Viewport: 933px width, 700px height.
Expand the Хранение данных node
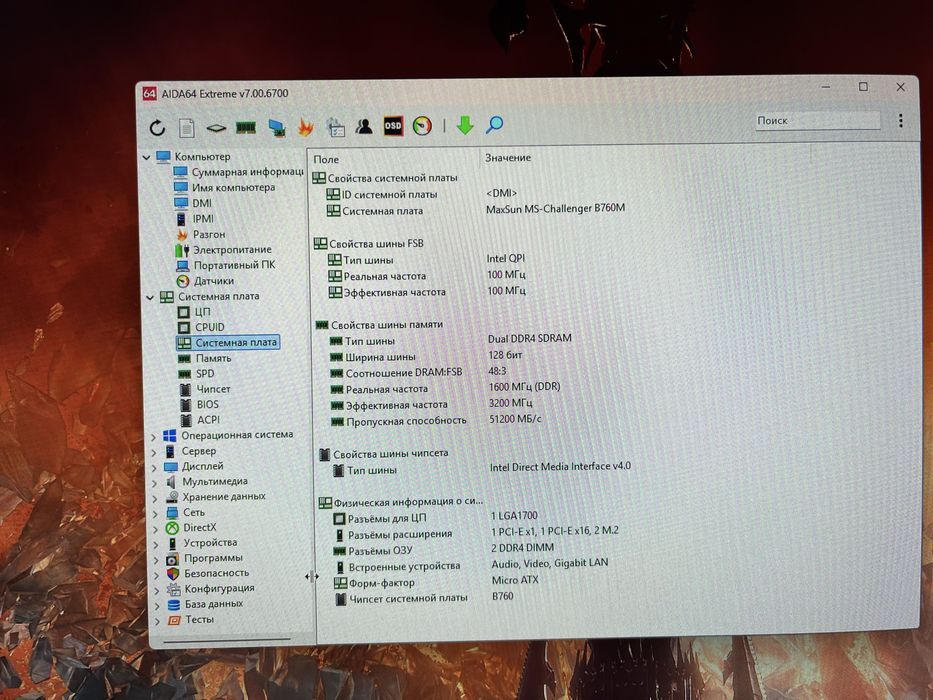(x=155, y=498)
